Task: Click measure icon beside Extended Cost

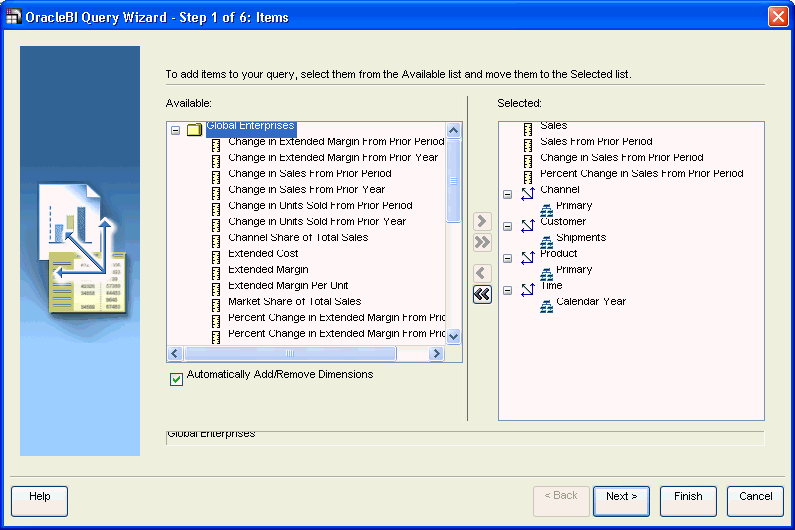Action: [x=216, y=258]
